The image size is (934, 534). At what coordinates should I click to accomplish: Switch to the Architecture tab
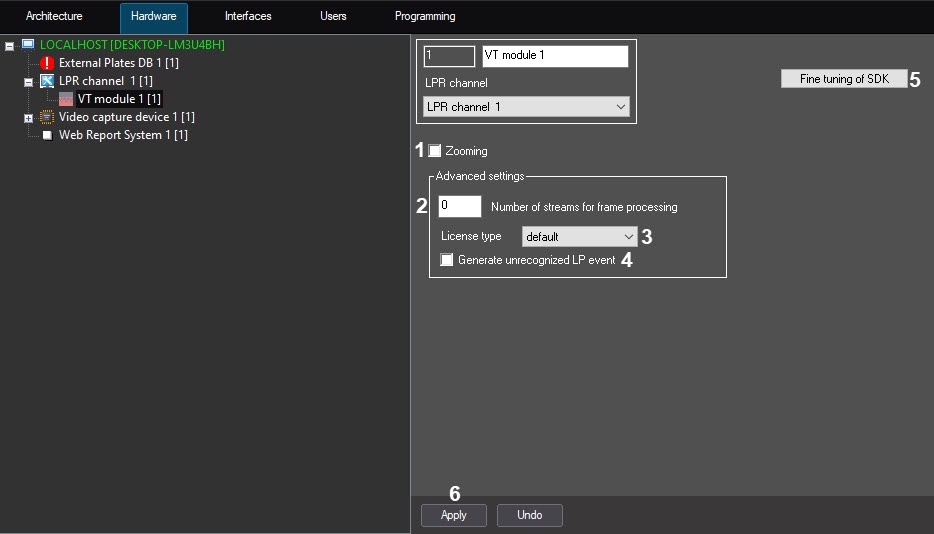[x=54, y=17]
